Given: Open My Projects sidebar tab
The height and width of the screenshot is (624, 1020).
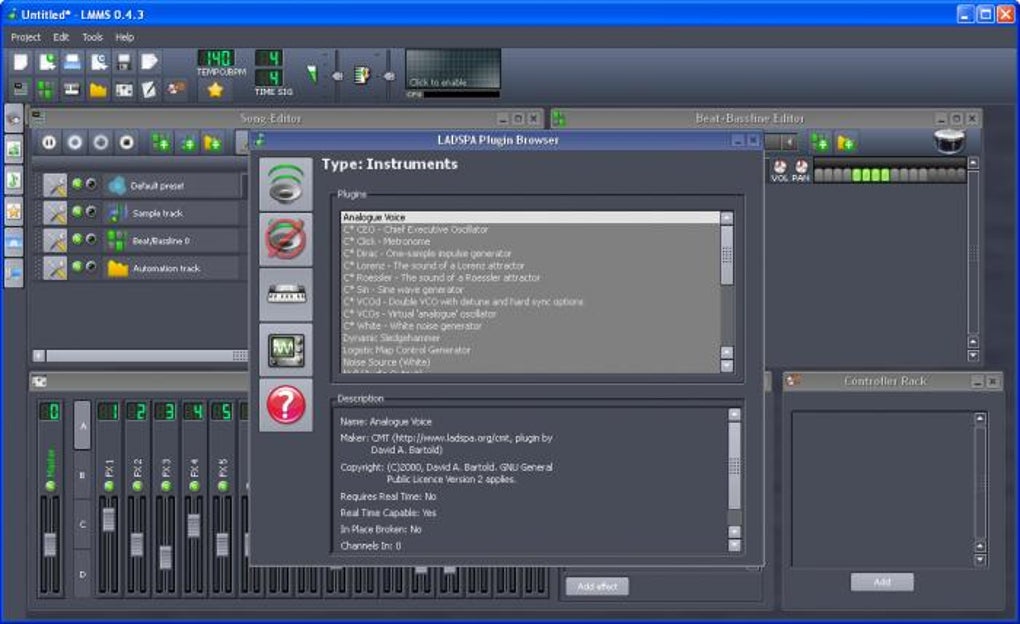Looking at the screenshot, I should 14,149.
